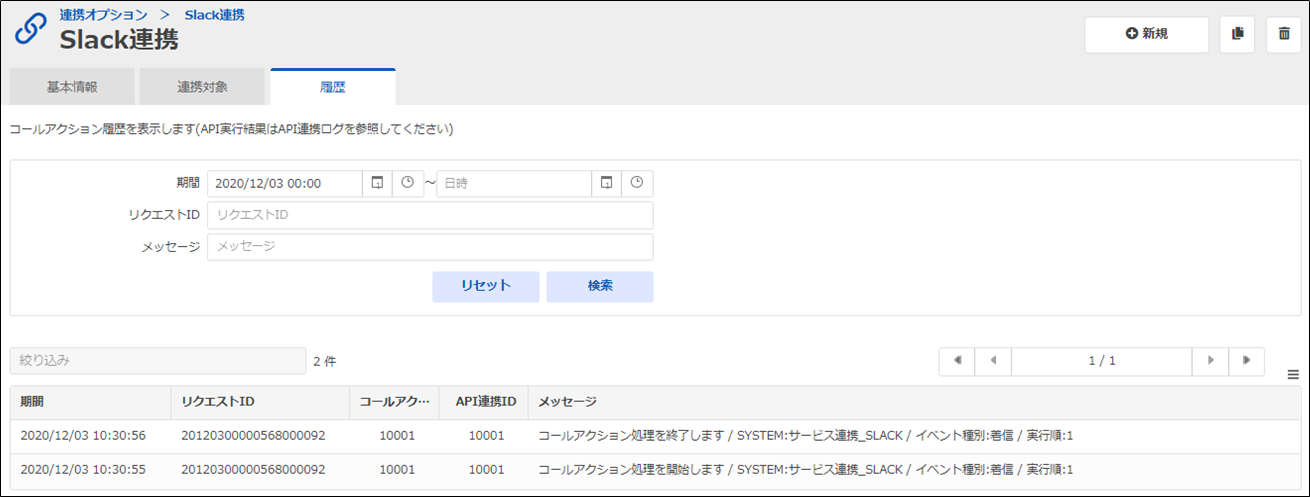Sort by the メッセージ column header
Screen dimensions: 1310x497
[x=914, y=402]
